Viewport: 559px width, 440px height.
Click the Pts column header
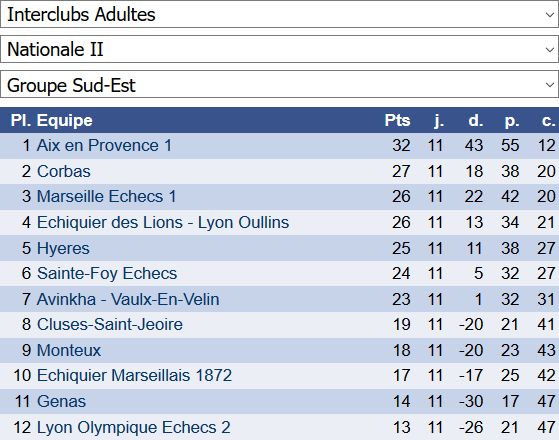(x=398, y=121)
